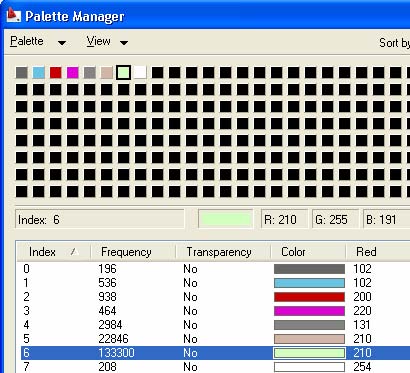The image size is (410, 373).
Task: Click frequency value 133300
Action: 116,353
